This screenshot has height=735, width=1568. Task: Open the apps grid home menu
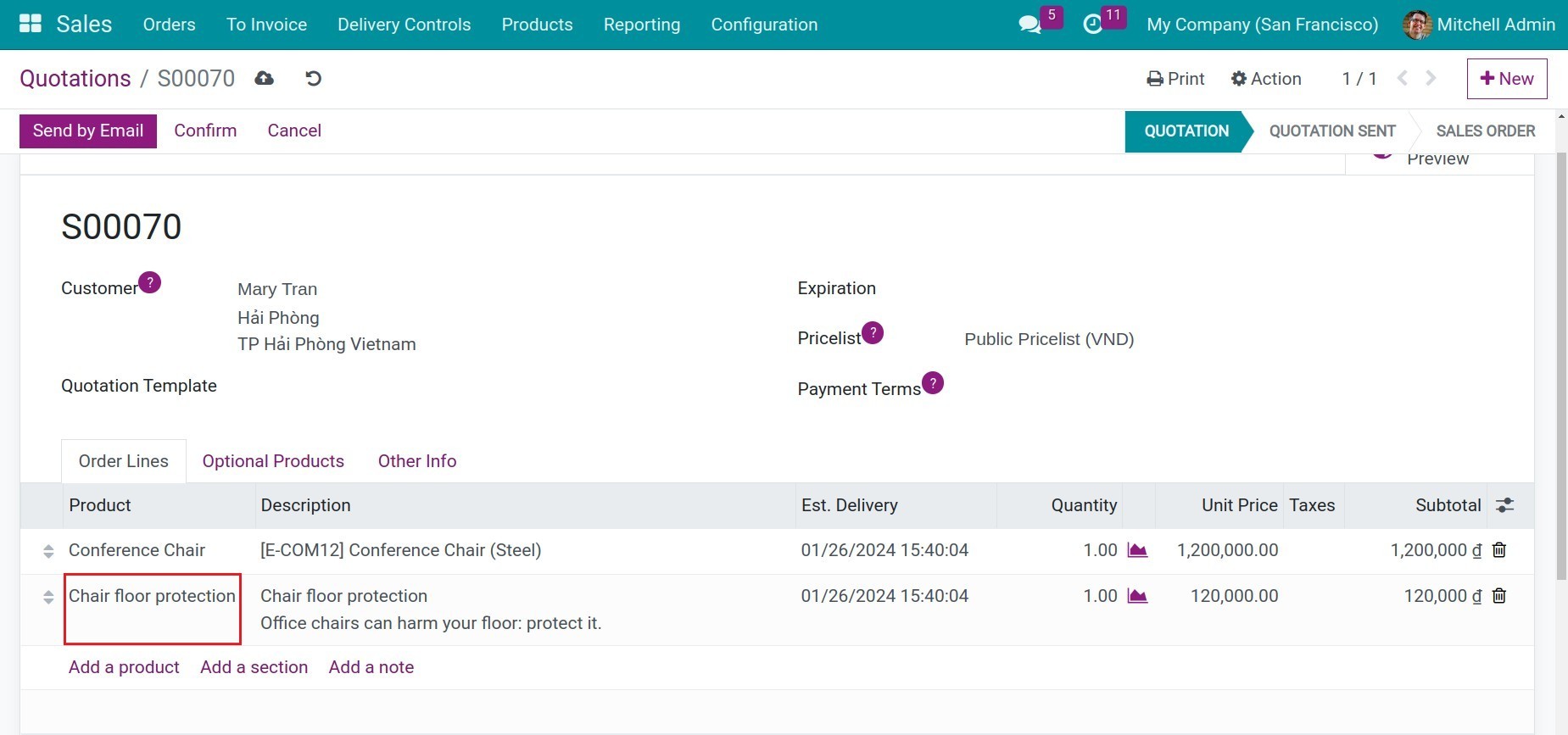click(x=31, y=24)
